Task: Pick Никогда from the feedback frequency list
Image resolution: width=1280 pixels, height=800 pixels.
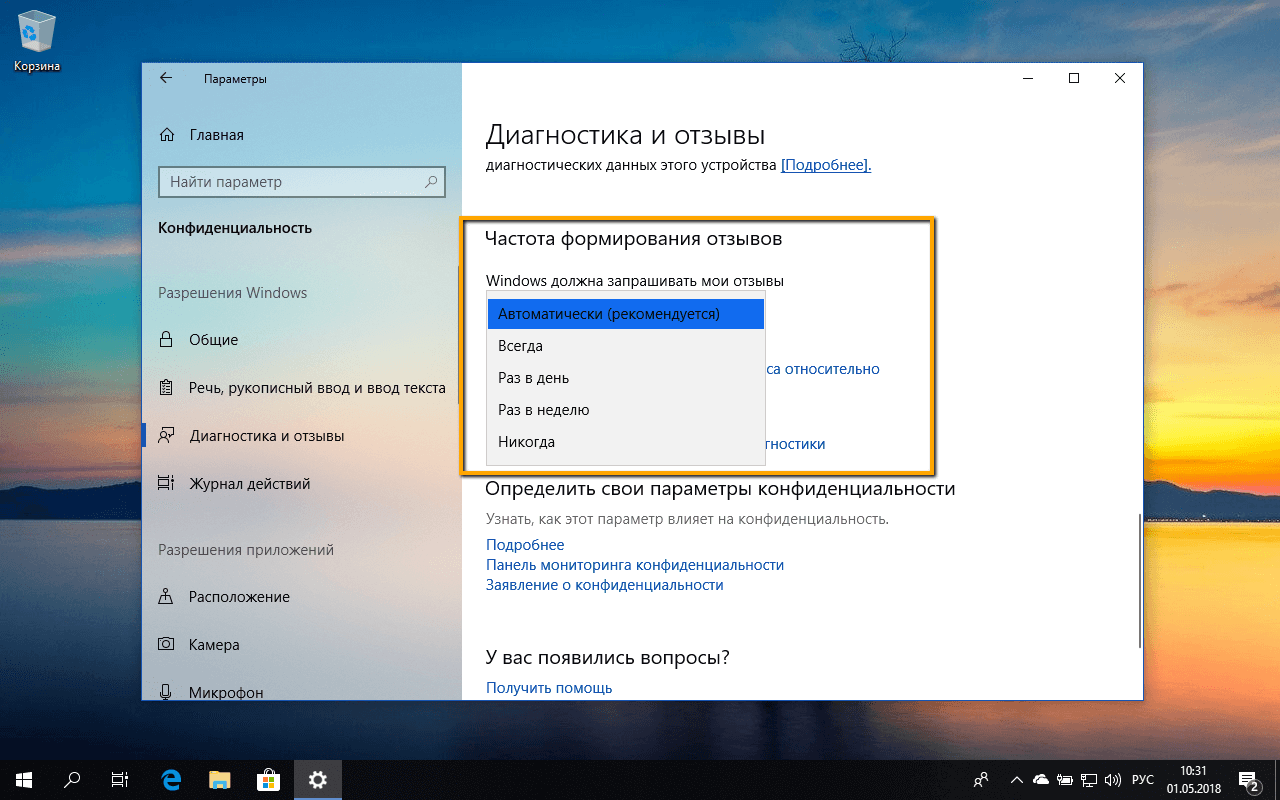Action: tap(625, 442)
